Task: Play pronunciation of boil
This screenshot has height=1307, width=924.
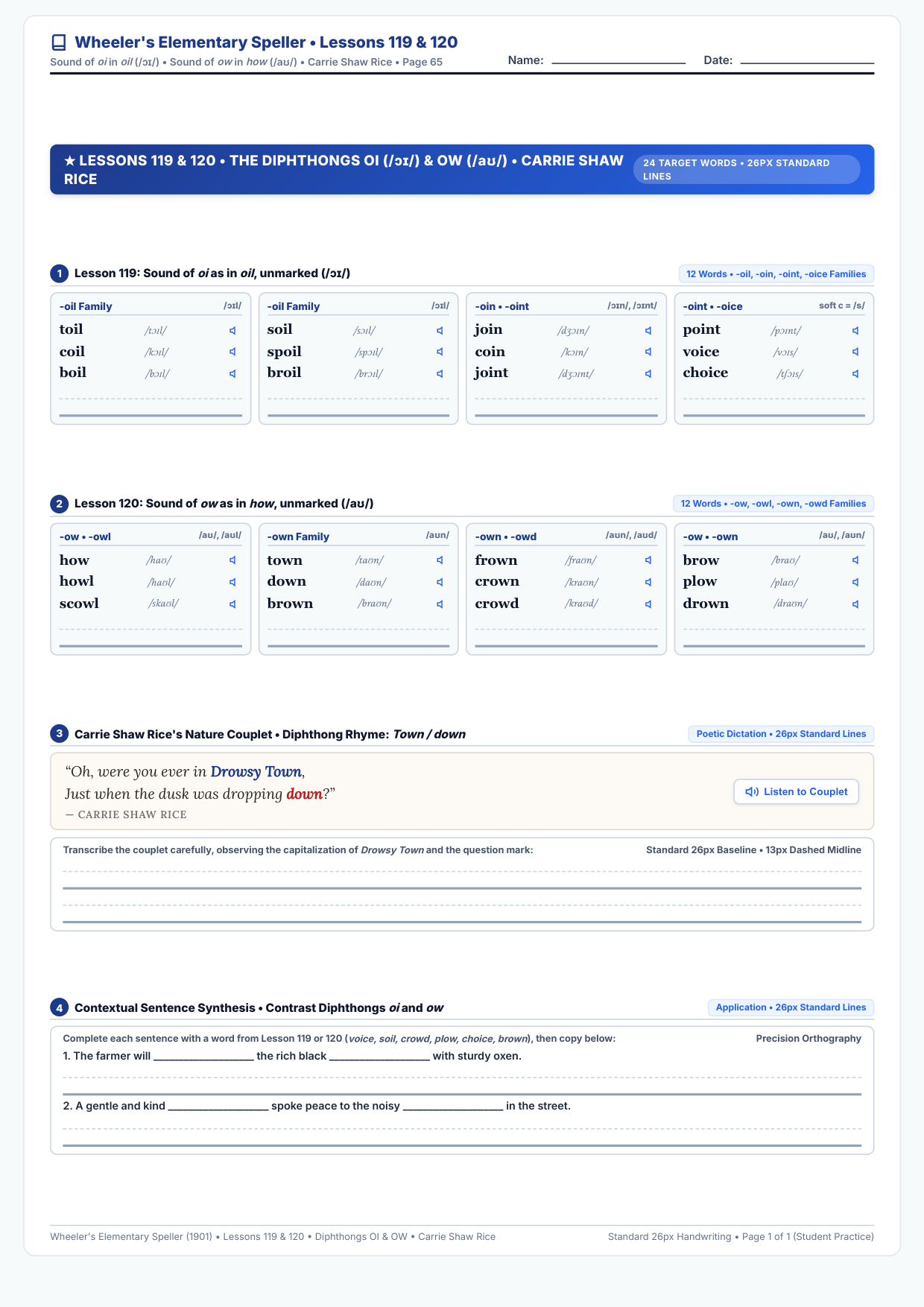Action: (x=232, y=374)
